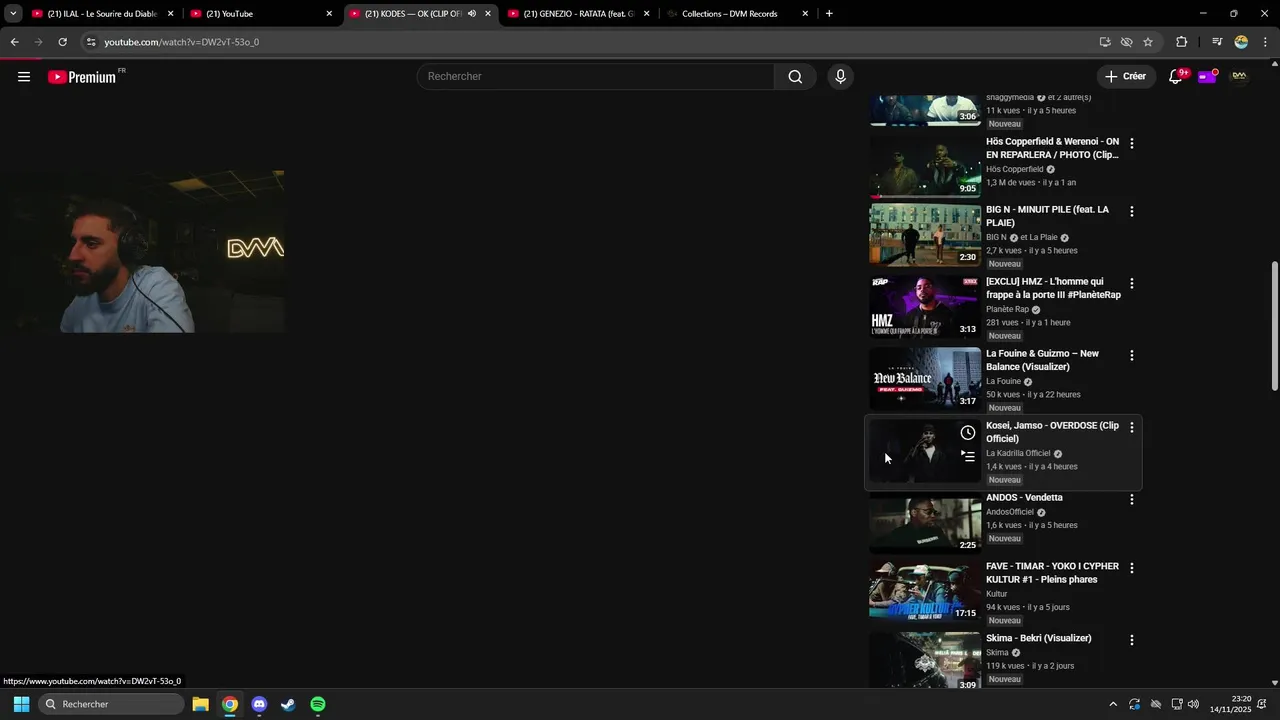Add OVERDOSE to Watch Later clock icon
Image resolution: width=1280 pixels, height=720 pixels.
click(967, 433)
